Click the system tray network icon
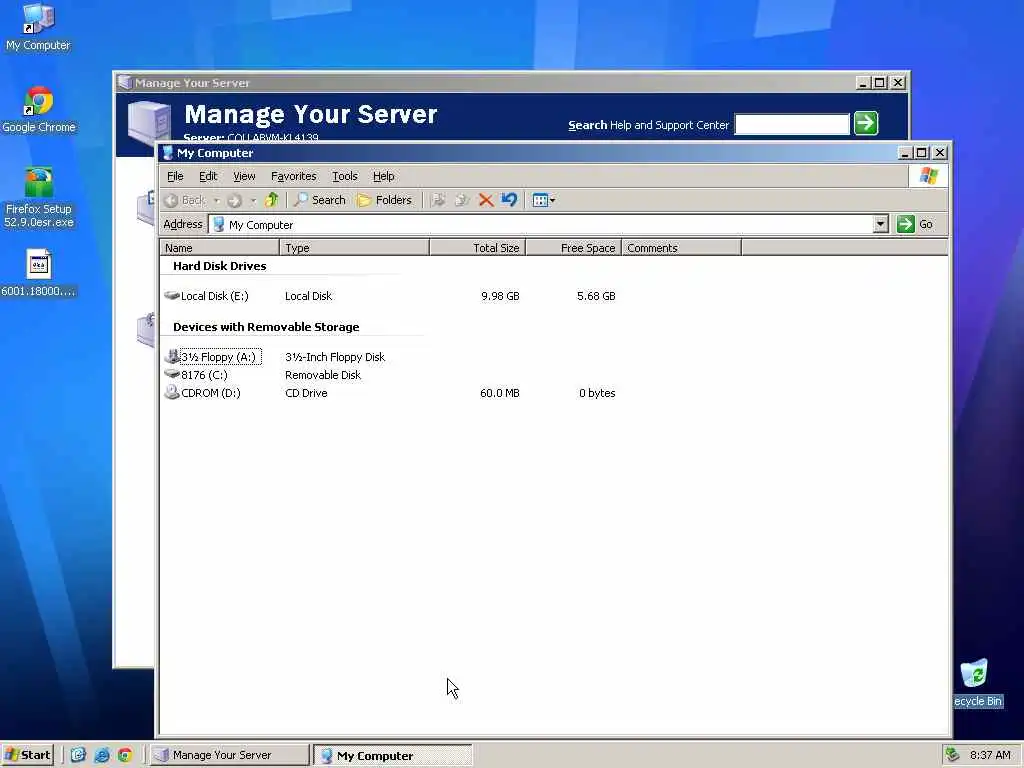Image resolution: width=1024 pixels, height=768 pixels. [x=952, y=755]
